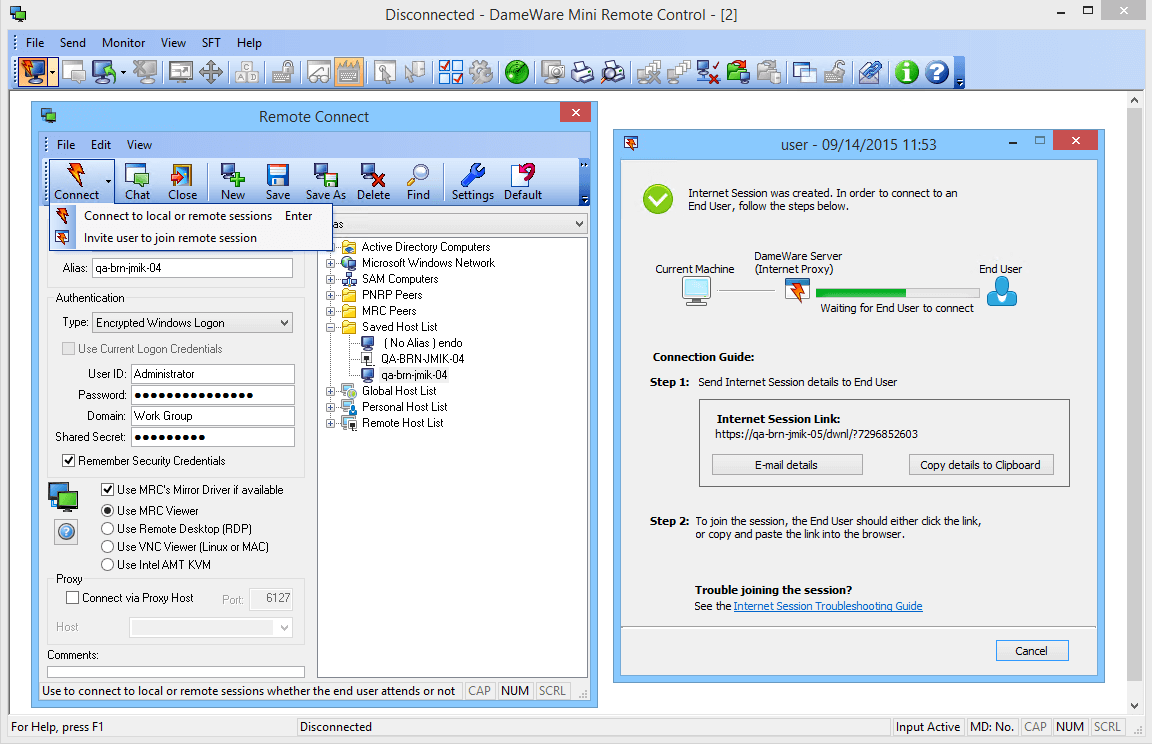Uncheck Remember Security Credentials
Screen dimensions: 1152x744
[69, 461]
